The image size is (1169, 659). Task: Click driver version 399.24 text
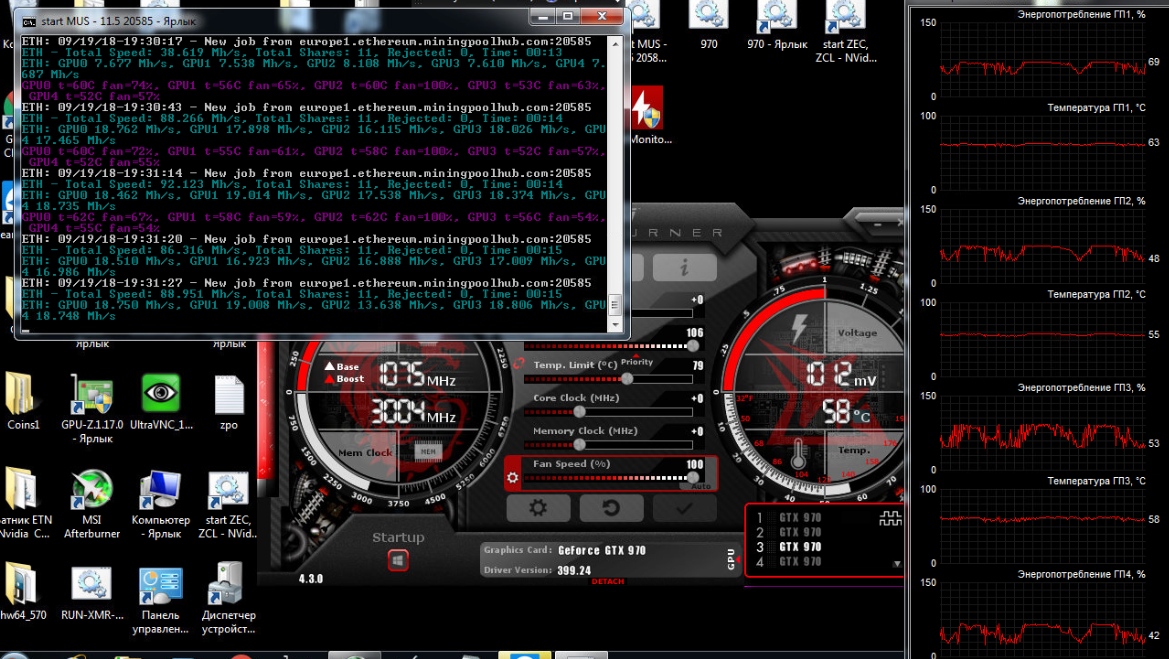tap(574, 570)
